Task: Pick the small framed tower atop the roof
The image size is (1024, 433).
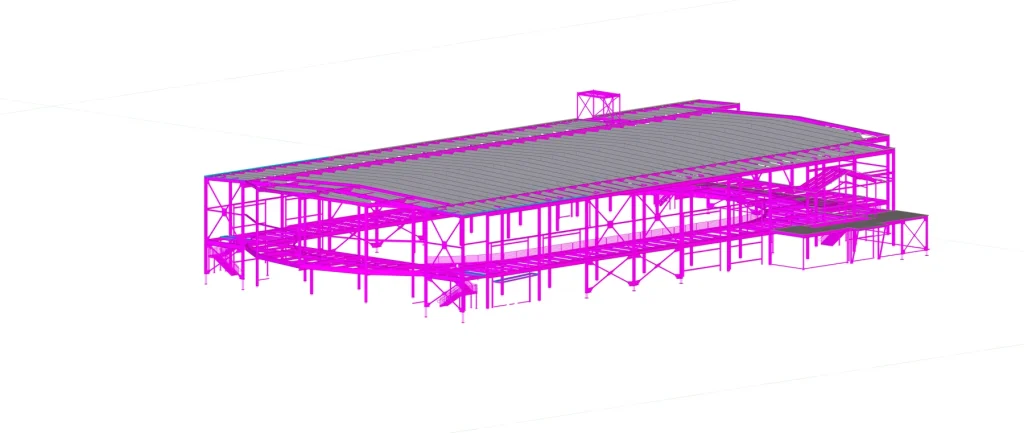Action: tap(598, 105)
